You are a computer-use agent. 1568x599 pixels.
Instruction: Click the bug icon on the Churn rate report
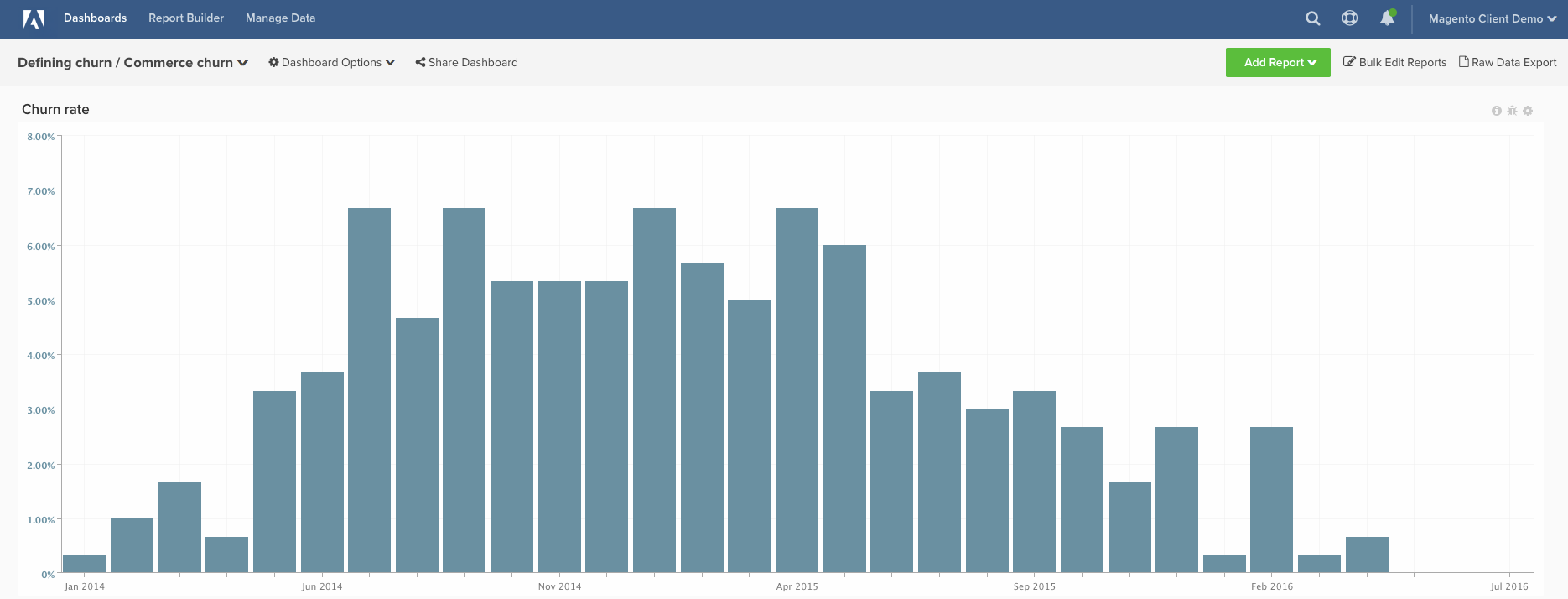(x=1513, y=111)
